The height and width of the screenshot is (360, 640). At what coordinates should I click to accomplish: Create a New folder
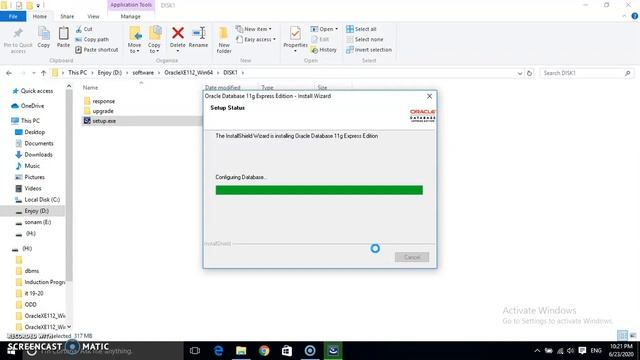[224, 40]
